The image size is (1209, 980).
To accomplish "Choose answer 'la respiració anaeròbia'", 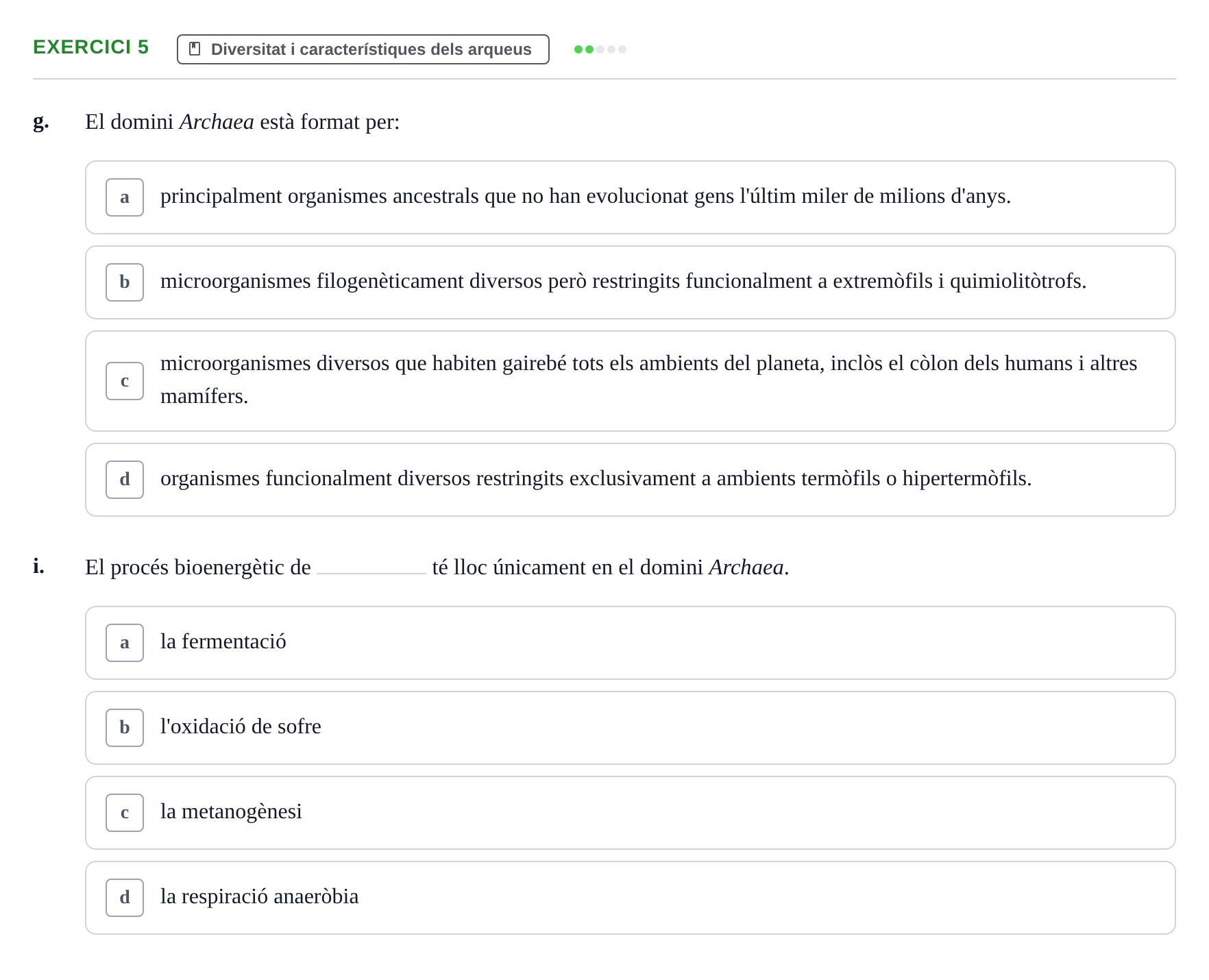I will (631, 898).
